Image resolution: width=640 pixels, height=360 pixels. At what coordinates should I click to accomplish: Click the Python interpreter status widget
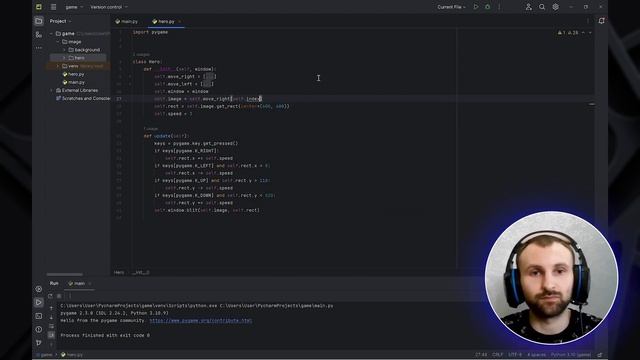tap(571, 355)
